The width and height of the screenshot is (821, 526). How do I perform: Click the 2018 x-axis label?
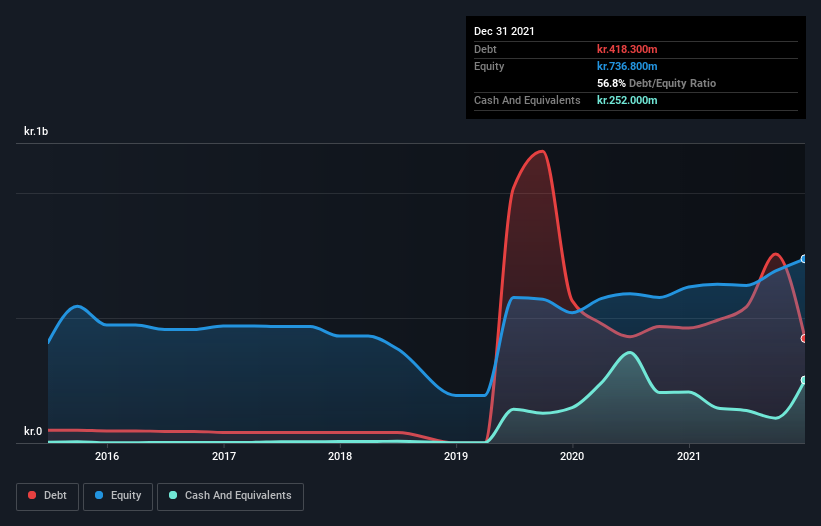click(x=340, y=456)
